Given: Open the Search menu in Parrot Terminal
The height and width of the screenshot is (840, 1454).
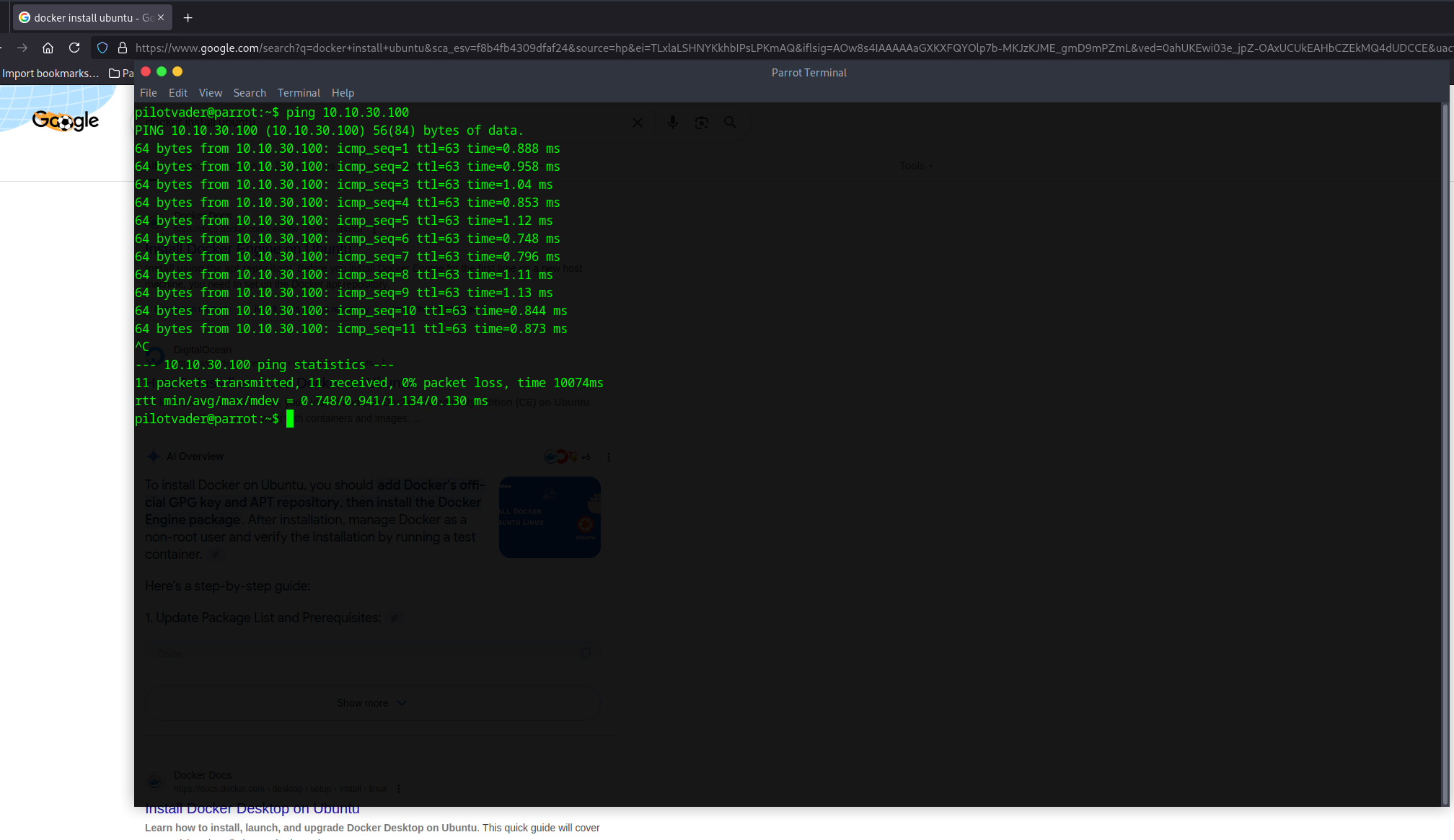Looking at the screenshot, I should coord(250,92).
